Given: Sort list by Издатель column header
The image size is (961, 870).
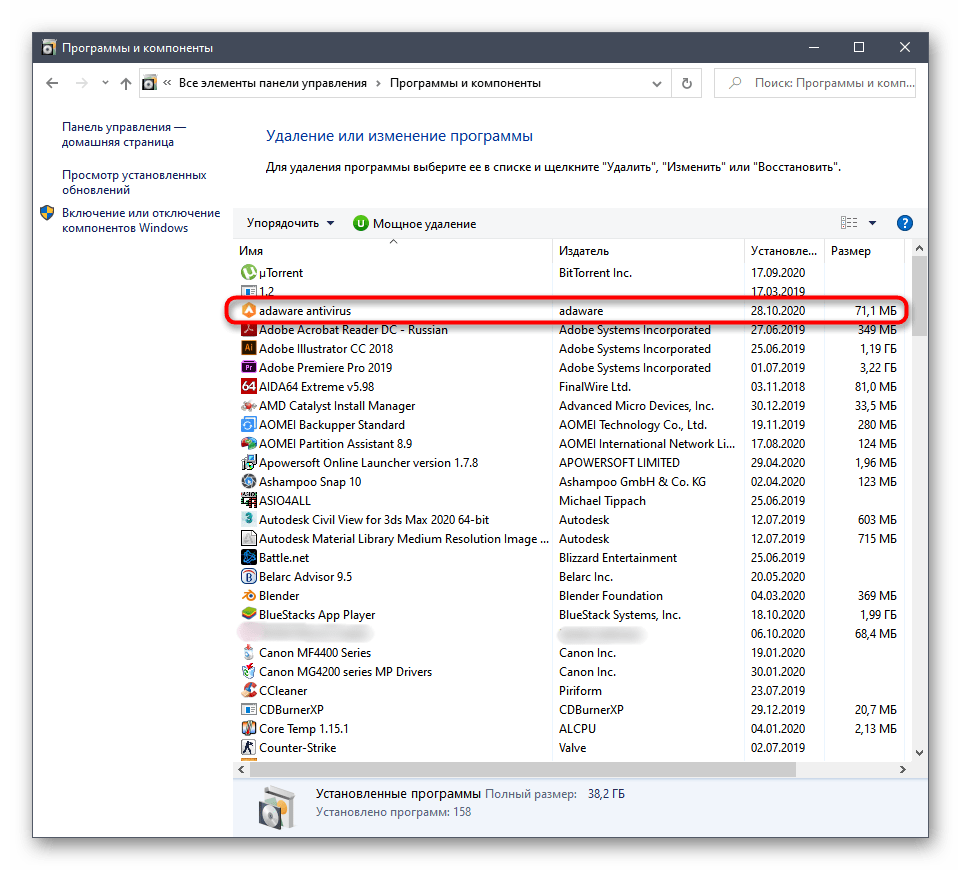Looking at the screenshot, I should click(x=648, y=251).
